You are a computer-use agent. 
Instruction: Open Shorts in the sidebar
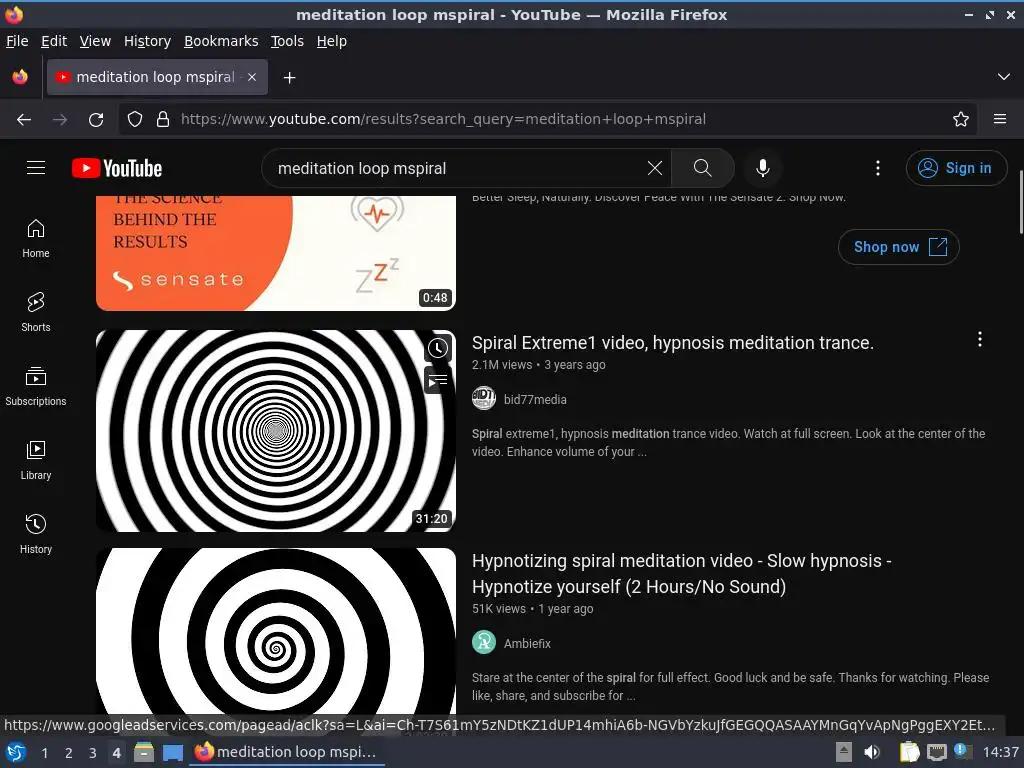36,312
